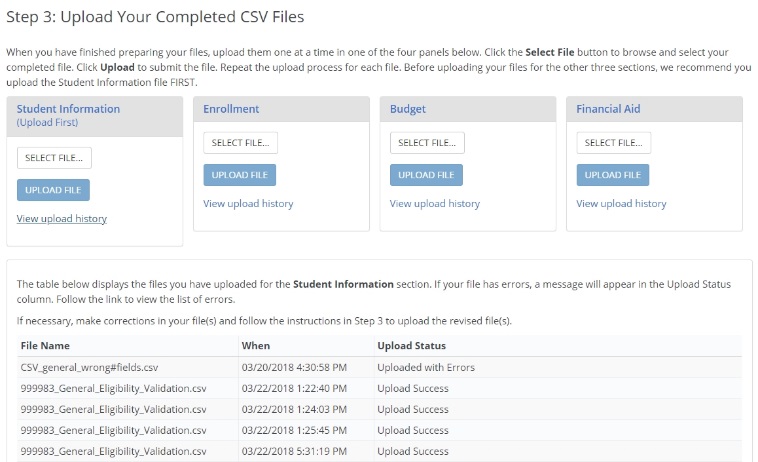Click the Financial Aid panel heading

point(608,109)
